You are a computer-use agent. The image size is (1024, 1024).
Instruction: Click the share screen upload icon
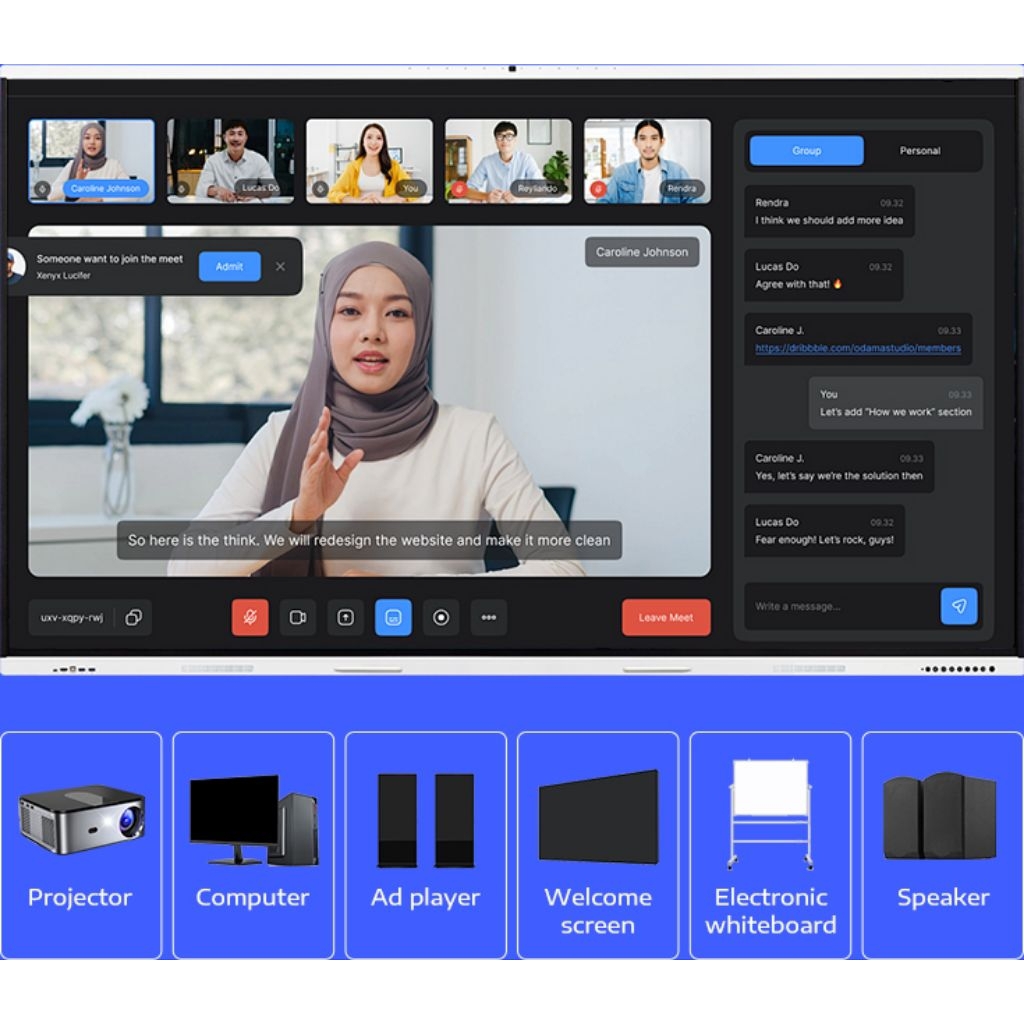[345, 617]
